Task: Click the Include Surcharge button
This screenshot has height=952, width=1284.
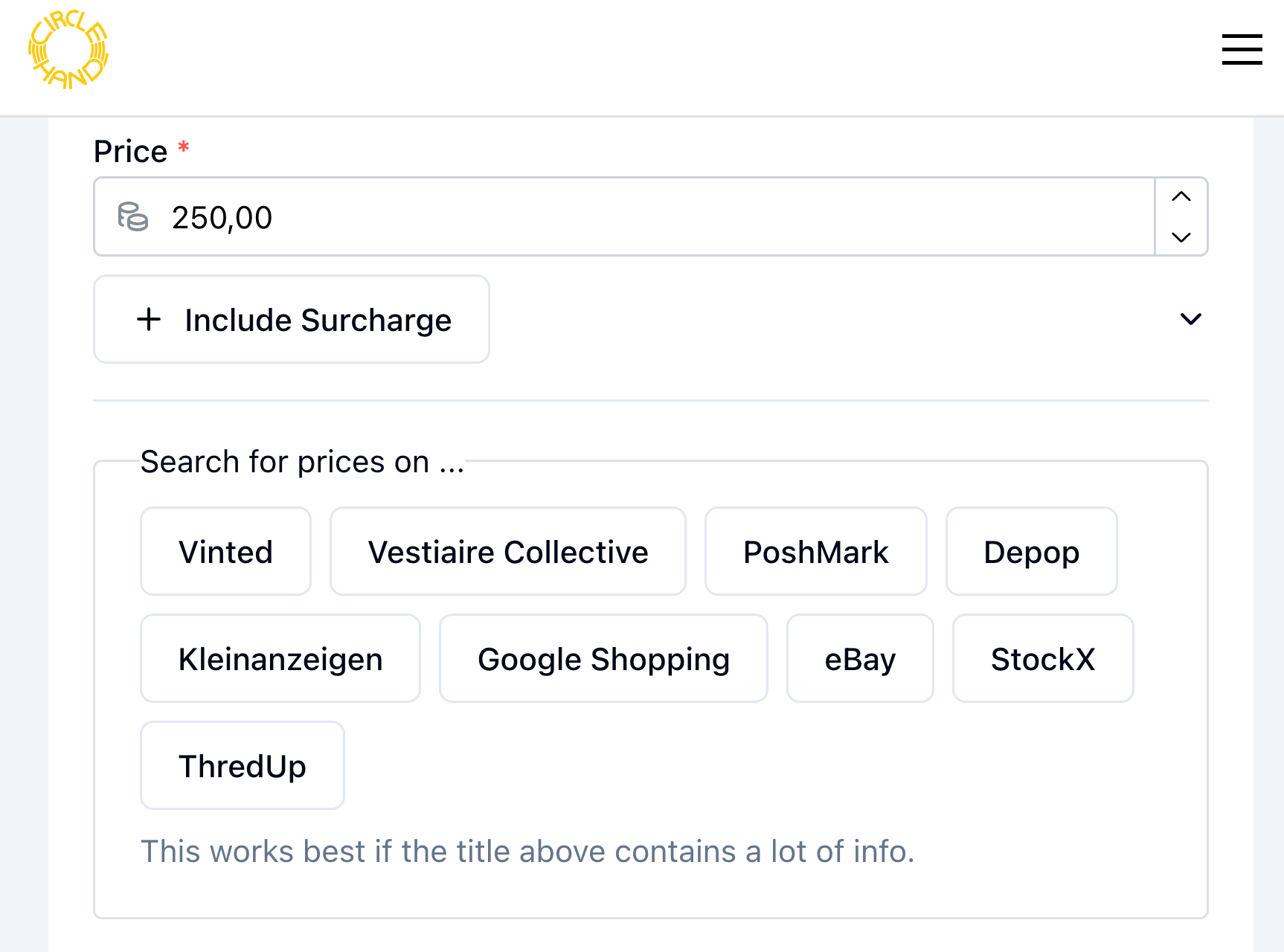Action: coord(292,319)
